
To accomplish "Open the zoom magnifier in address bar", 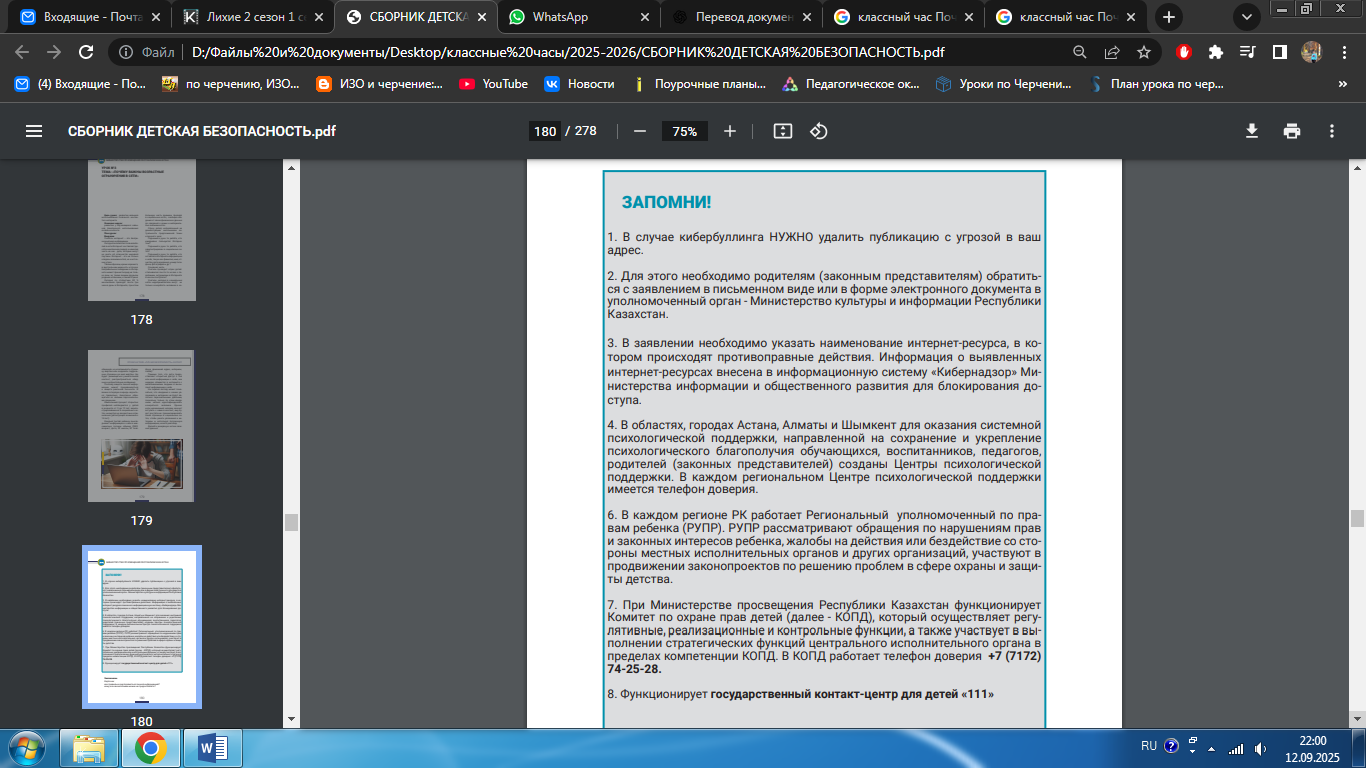I will point(1079,52).
